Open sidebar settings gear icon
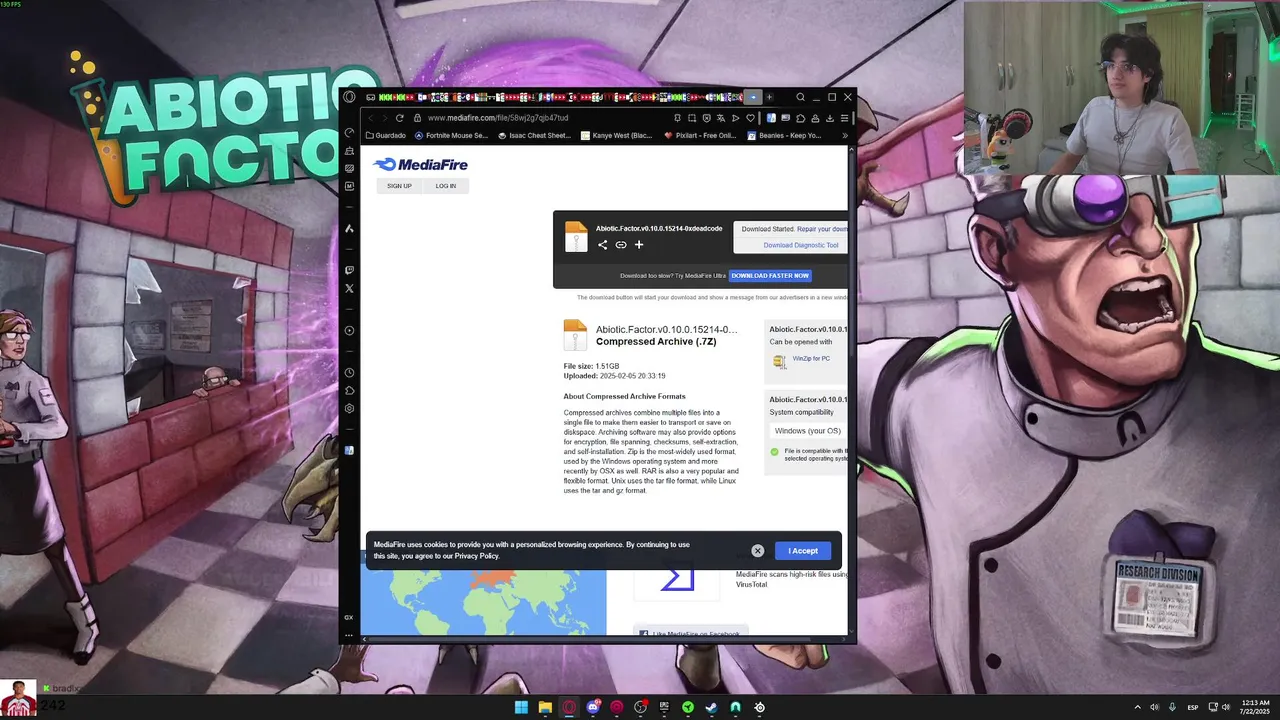The height and width of the screenshot is (720, 1280). 349,408
